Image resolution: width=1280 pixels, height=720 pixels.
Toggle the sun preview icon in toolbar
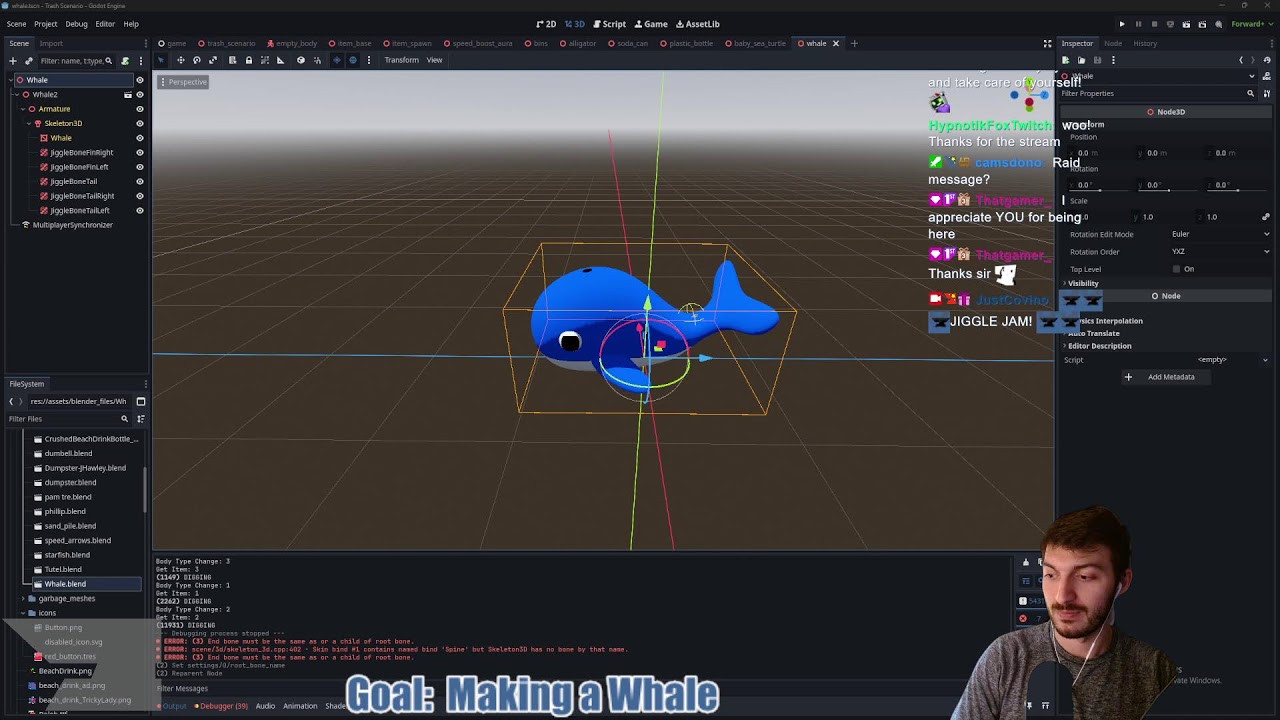336,60
